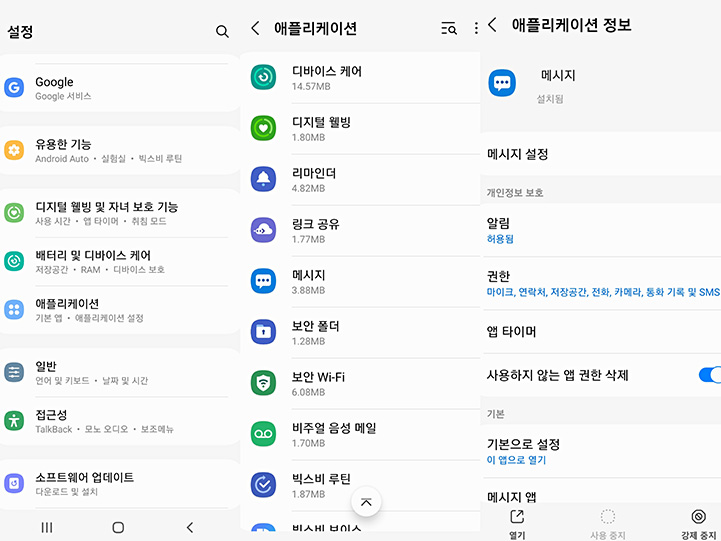This screenshot has width=721, height=541.
Task: Toggle 사용하지 않는 앱 권한 삭제 switch
Action: [710, 375]
